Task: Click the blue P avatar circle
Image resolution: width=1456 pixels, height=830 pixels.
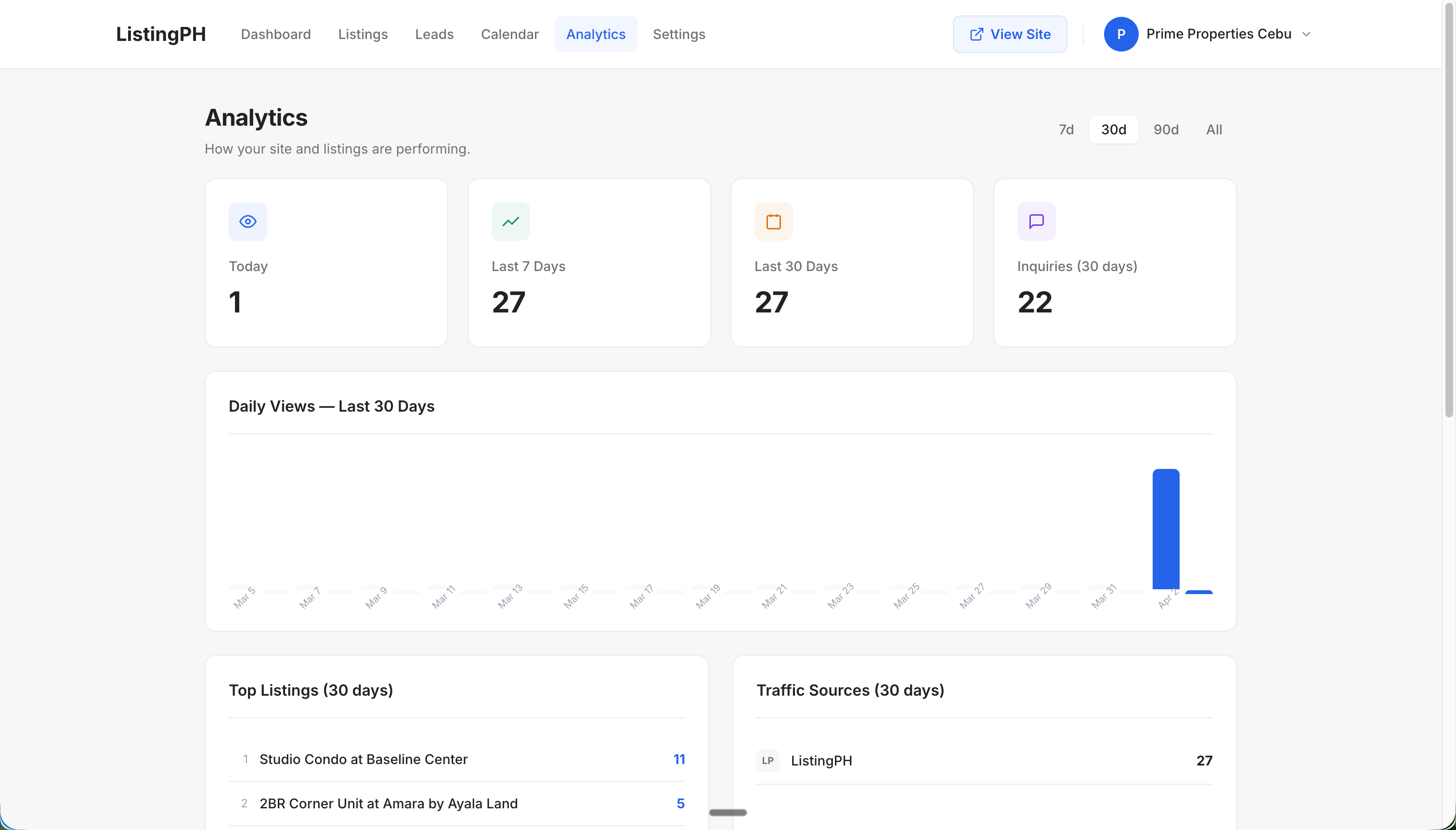Action: [1120, 34]
